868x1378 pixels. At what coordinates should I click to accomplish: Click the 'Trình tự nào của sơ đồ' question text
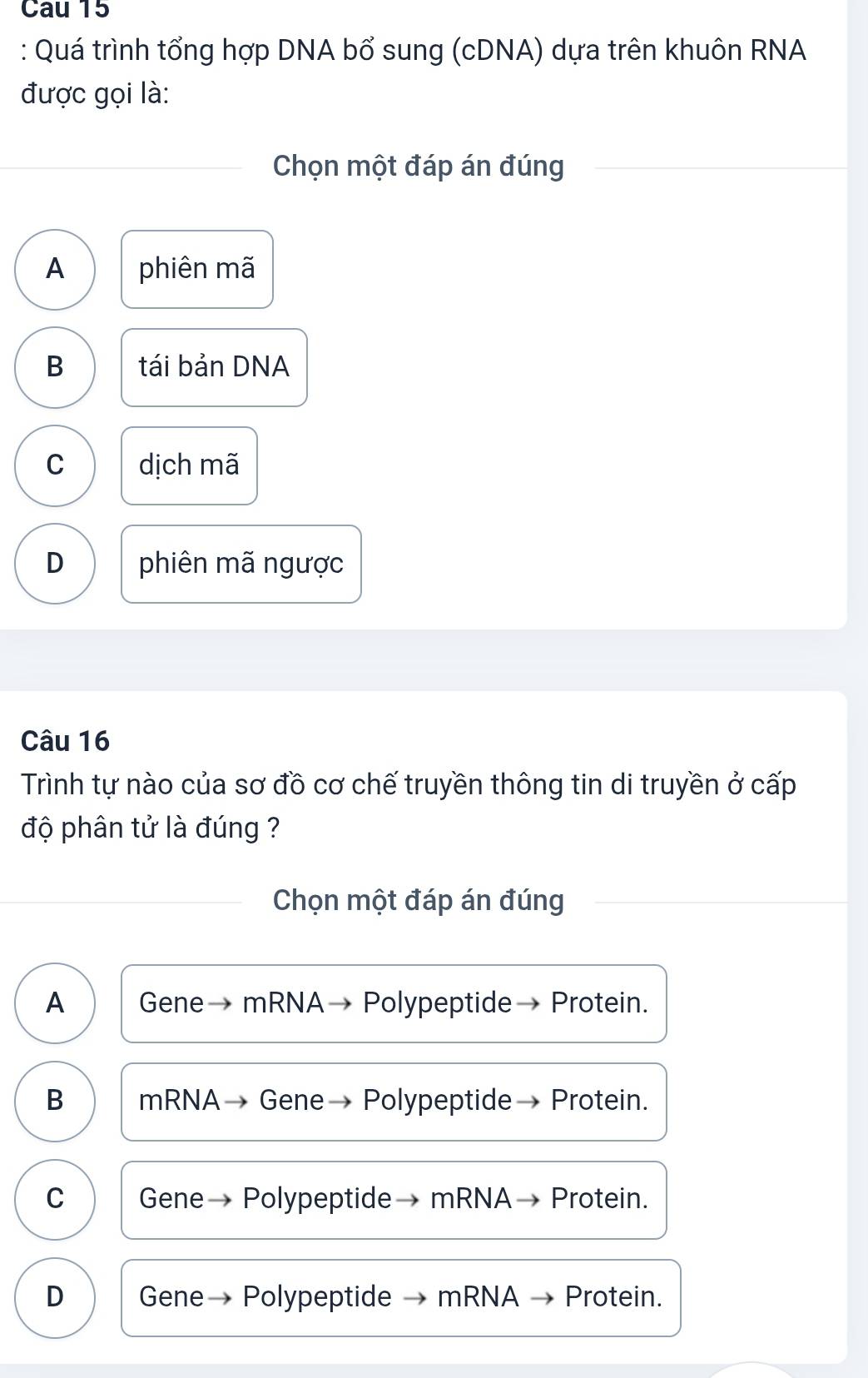click(x=408, y=806)
